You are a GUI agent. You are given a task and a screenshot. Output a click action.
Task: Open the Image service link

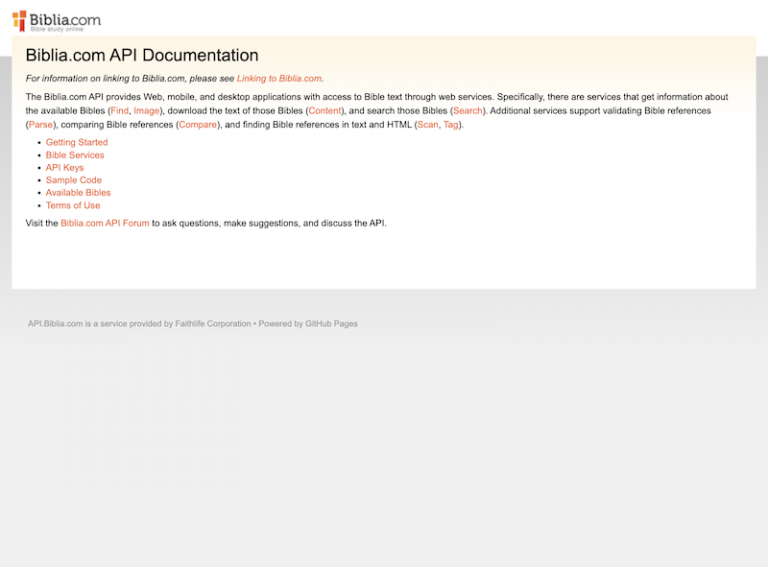tap(146, 111)
